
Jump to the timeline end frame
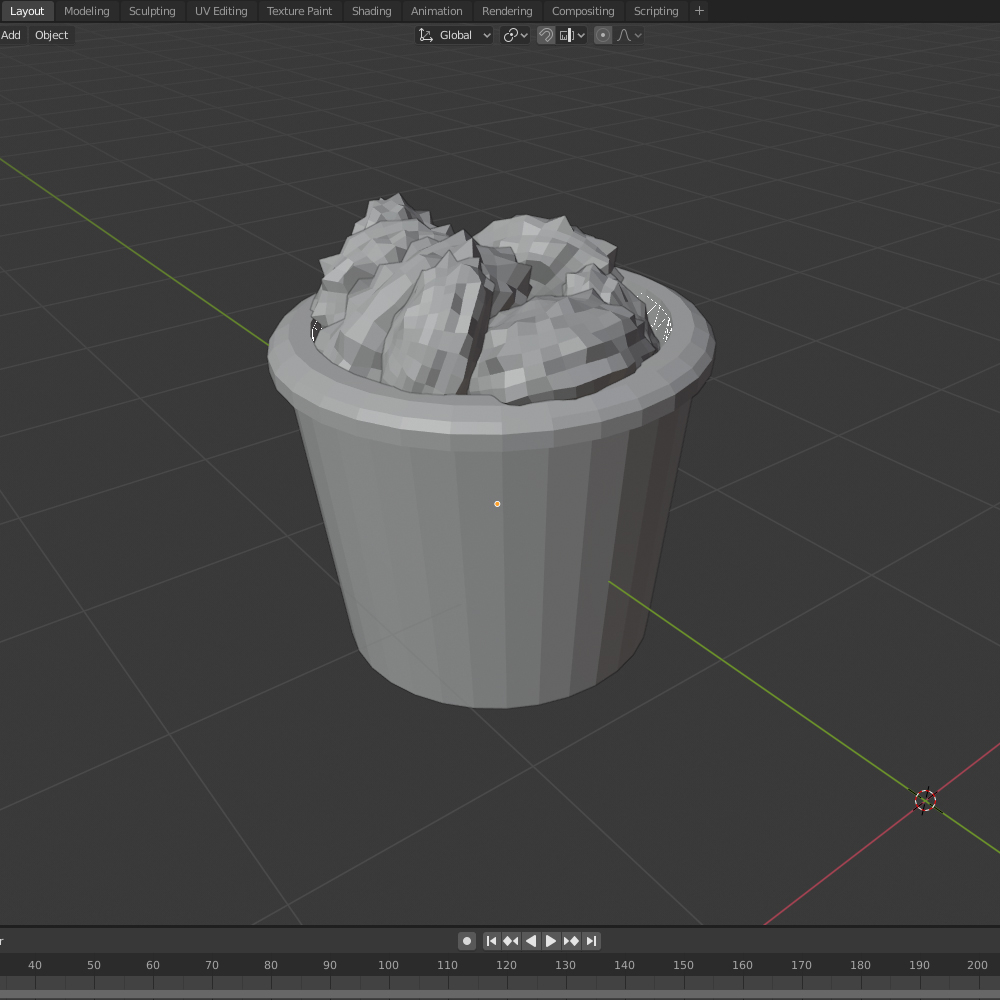coord(591,941)
